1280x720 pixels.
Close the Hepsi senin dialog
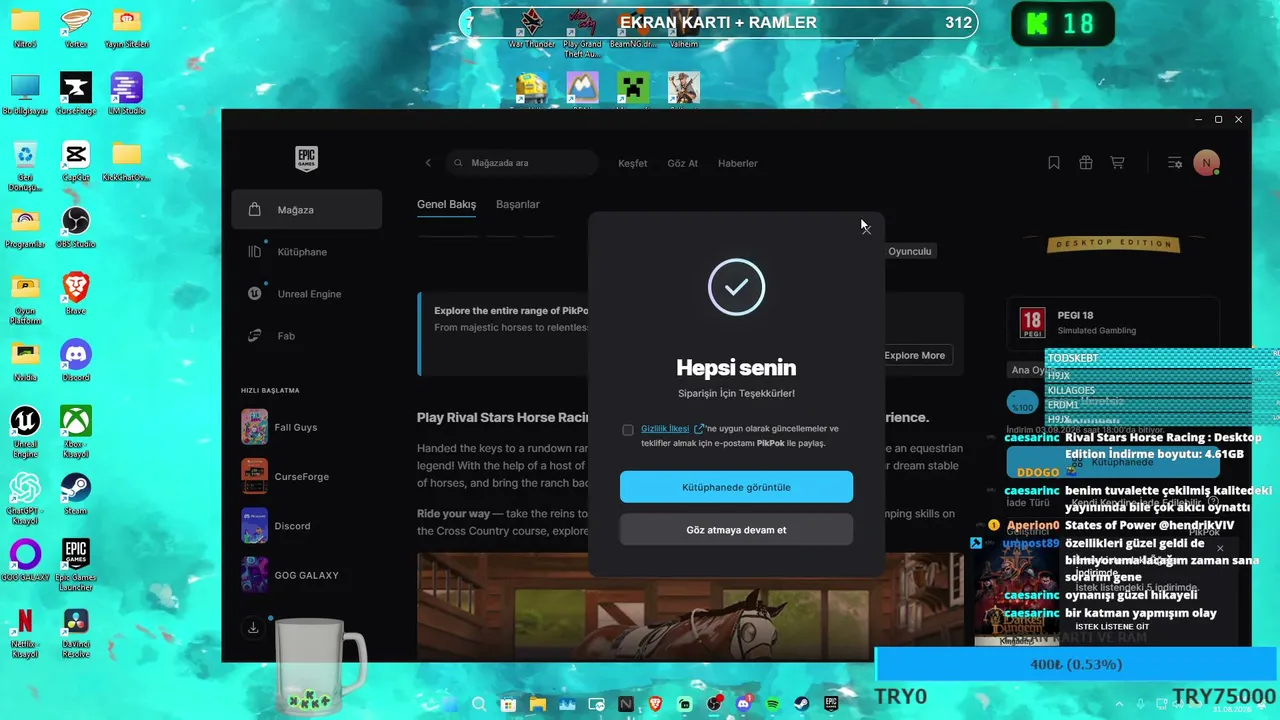point(865,229)
